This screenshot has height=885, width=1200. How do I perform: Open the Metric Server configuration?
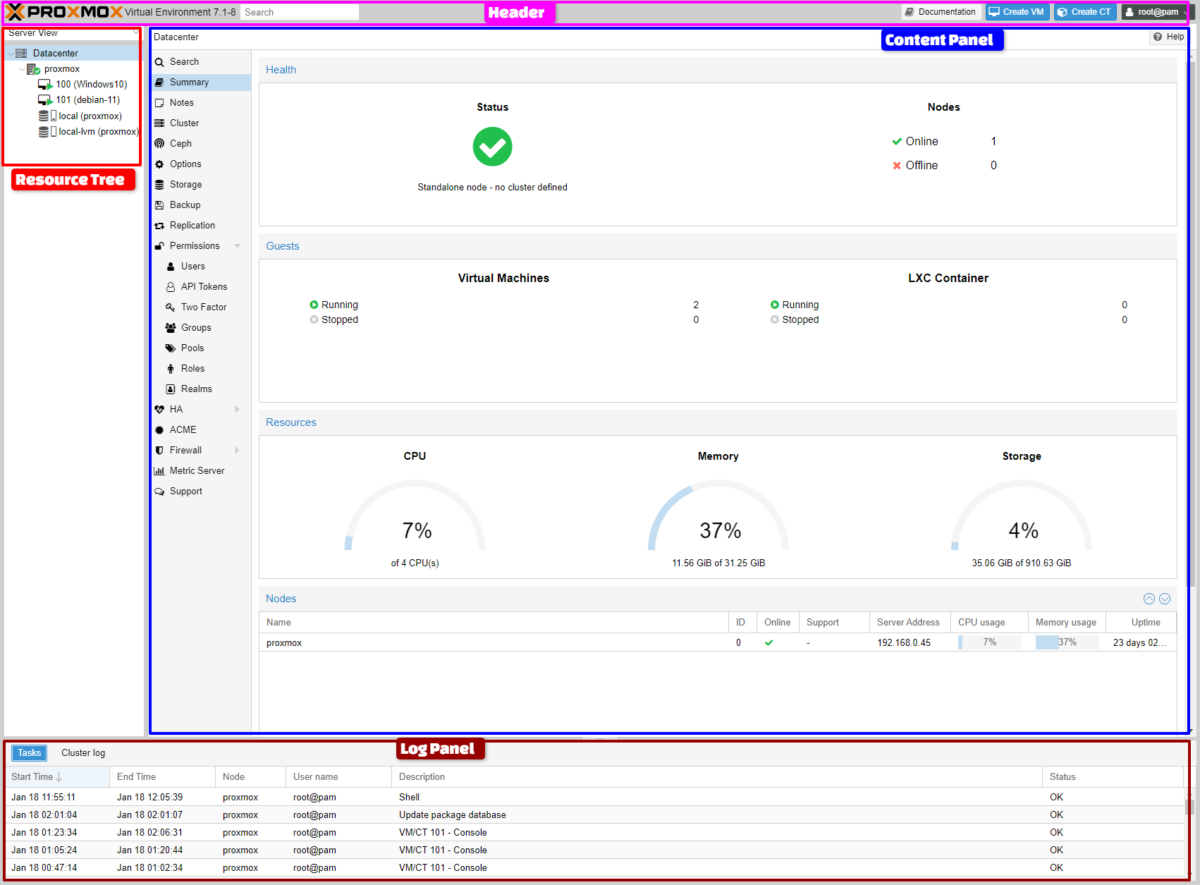click(162, 470)
